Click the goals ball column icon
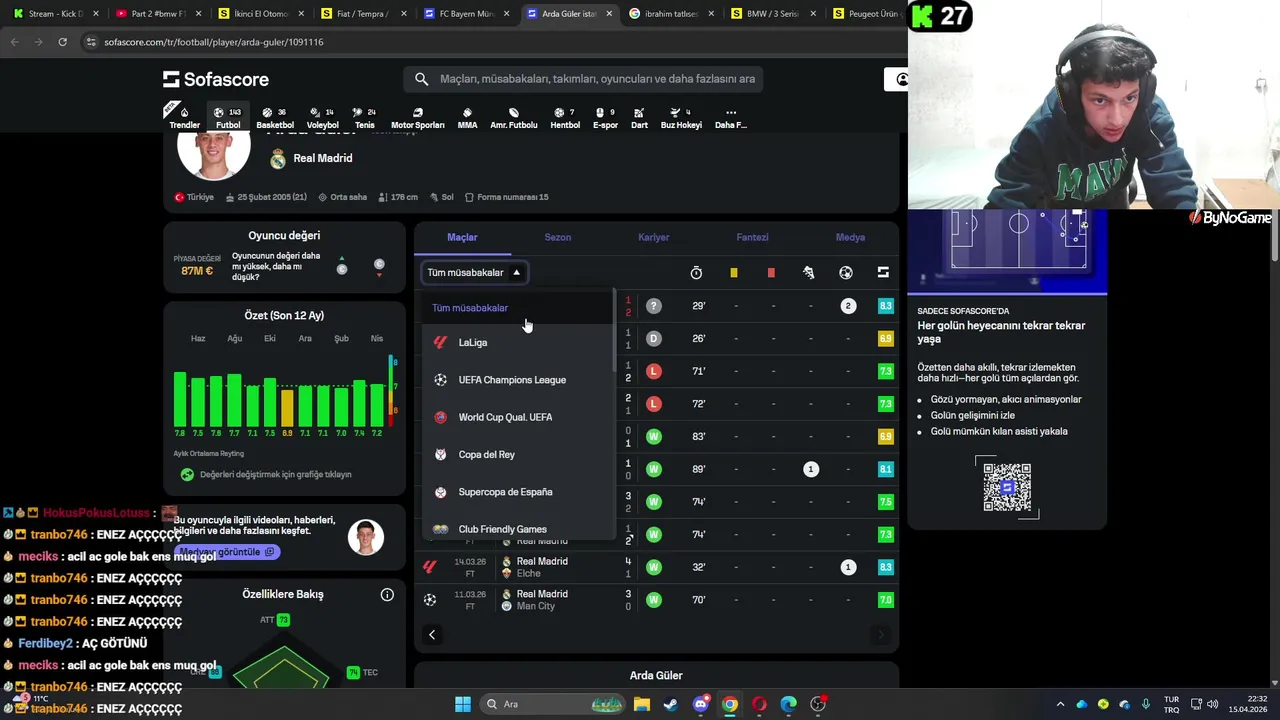1280x720 pixels. click(x=846, y=273)
